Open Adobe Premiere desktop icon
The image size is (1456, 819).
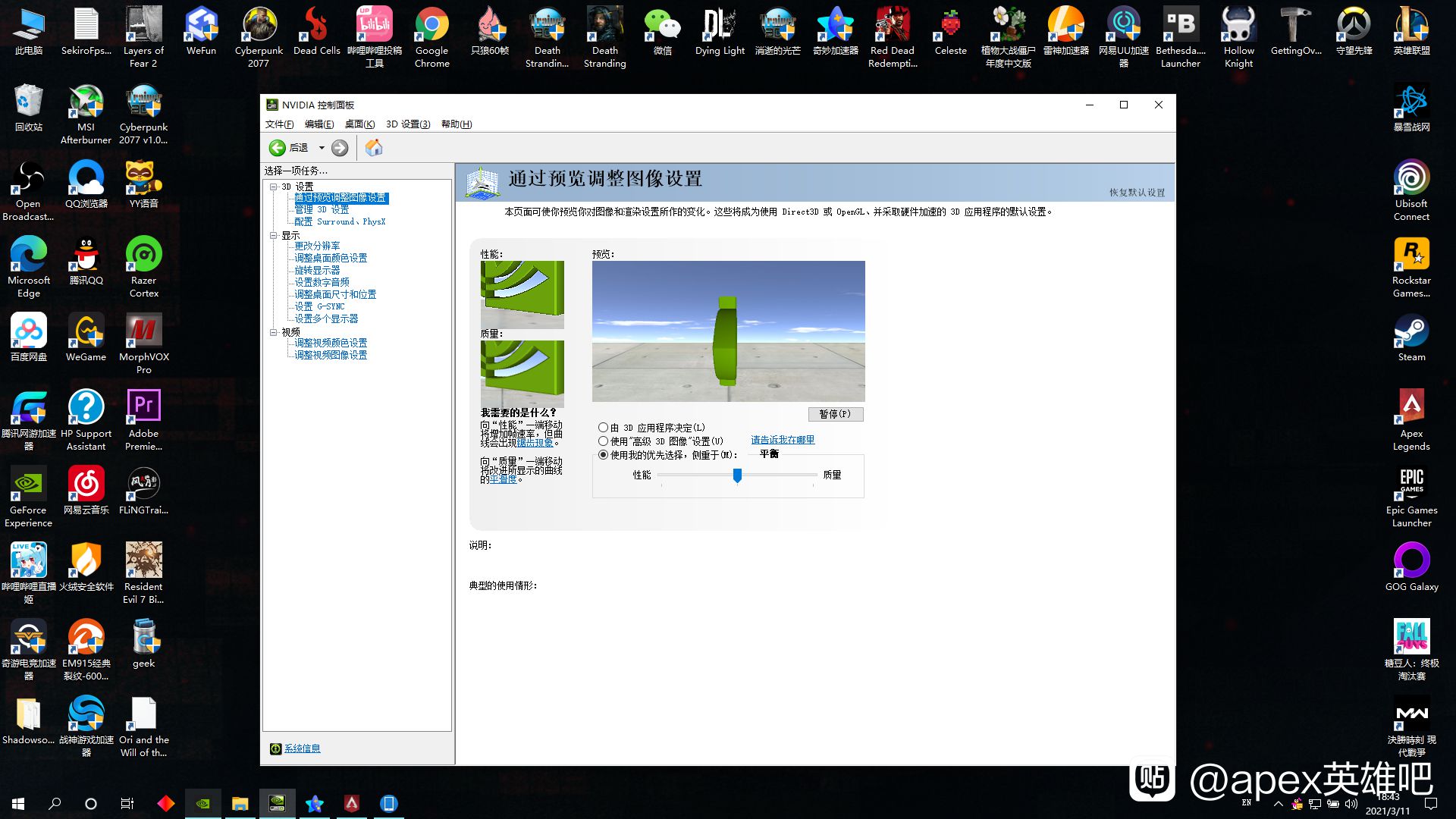[x=144, y=420]
